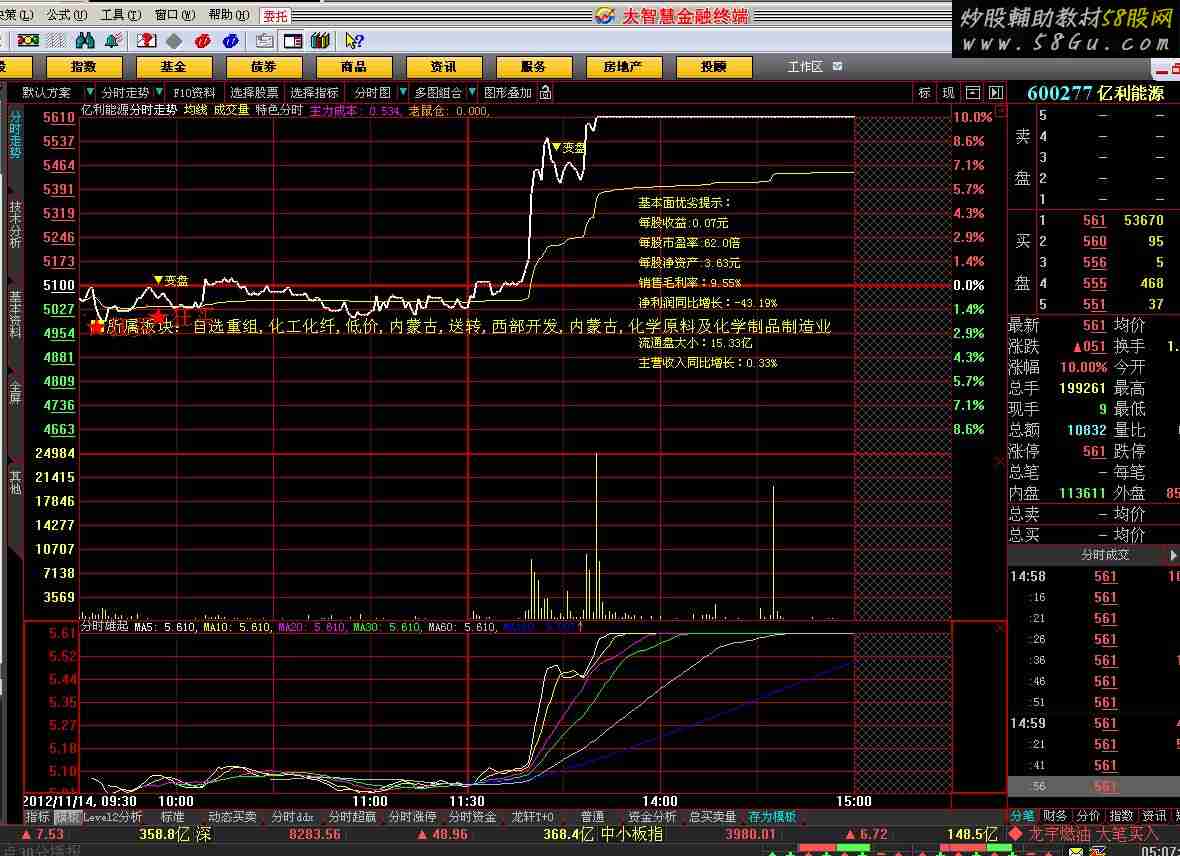Image resolution: width=1180 pixels, height=856 pixels.
Task: Click the red round info icon
Action: pos(202,41)
